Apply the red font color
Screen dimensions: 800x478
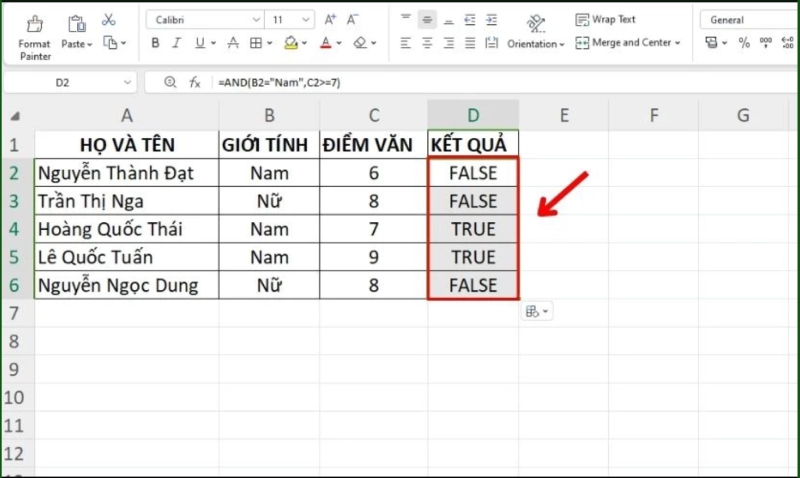(326, 43)
